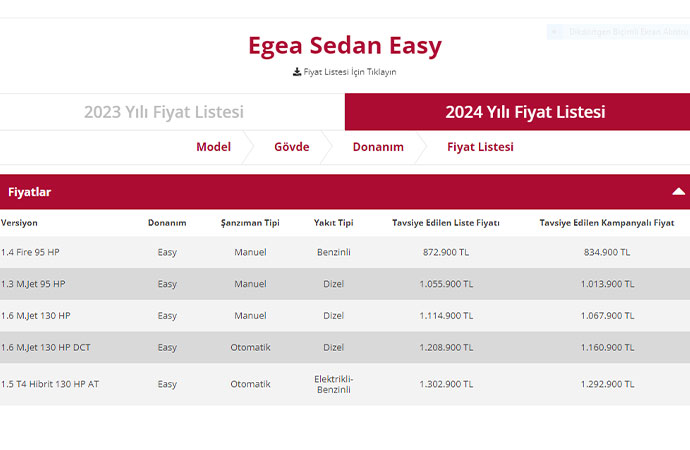This screenshot has height=450, width=690.
Task: Select the Fiyat Listesi breadcrumb step
Action: [x=480, y=147]
